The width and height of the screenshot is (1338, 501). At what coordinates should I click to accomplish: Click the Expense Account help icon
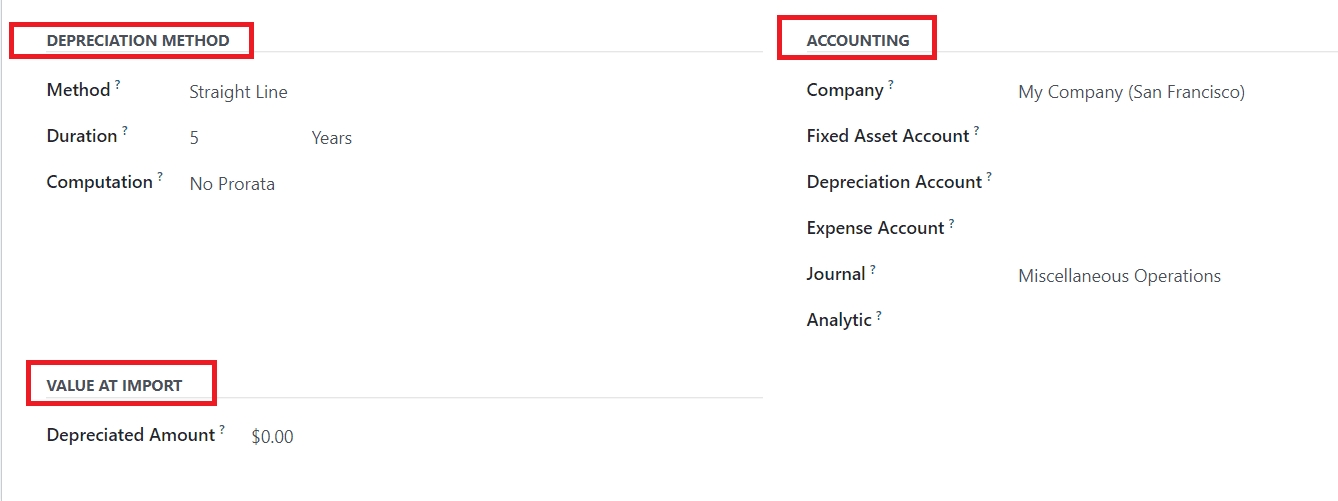coord(952,223)
